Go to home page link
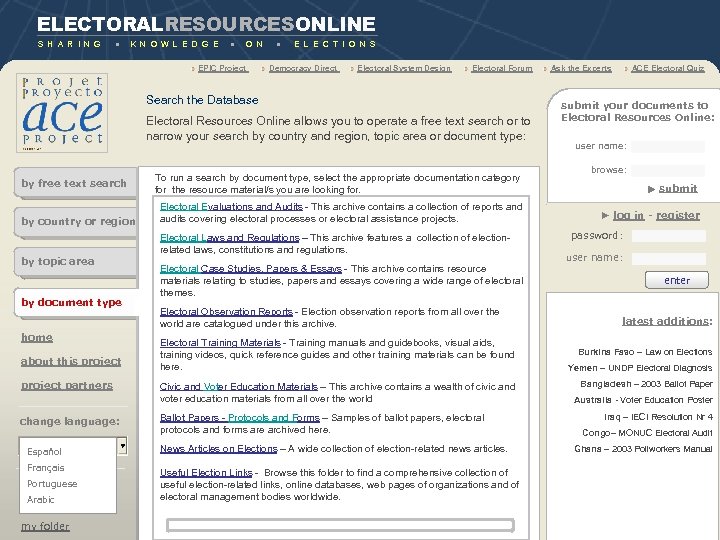720x540 pixels. coord(37,338)
